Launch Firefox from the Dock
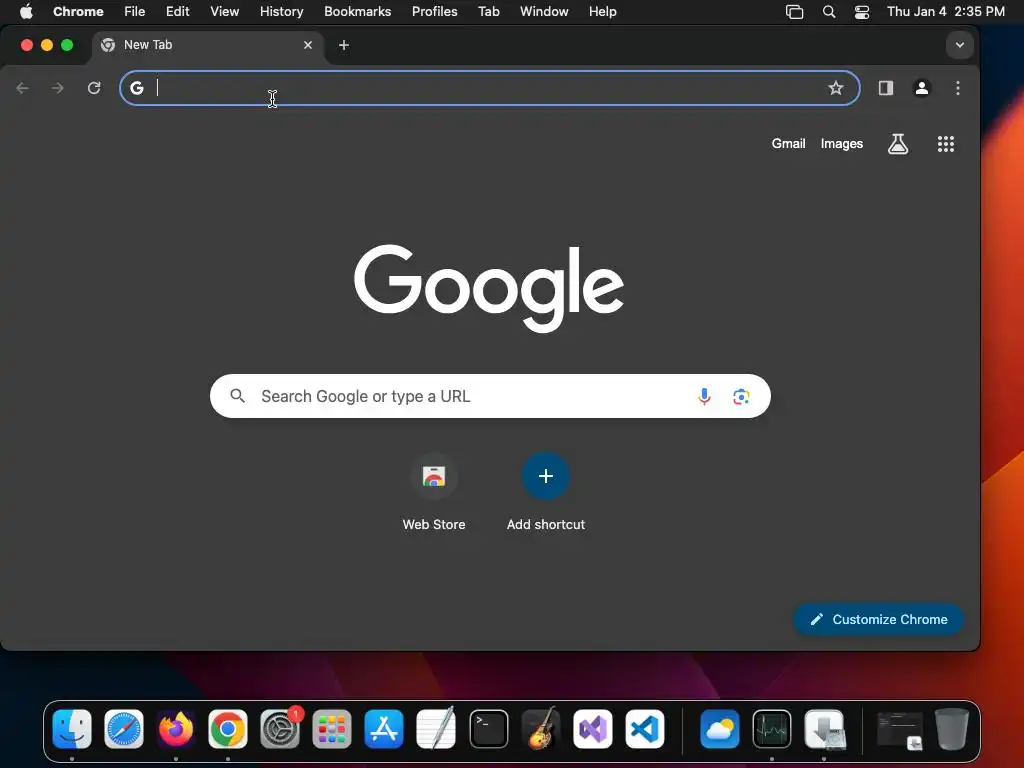Image resolution: width=1024 pixels, height=768 pixels. [x=176, y=729]
